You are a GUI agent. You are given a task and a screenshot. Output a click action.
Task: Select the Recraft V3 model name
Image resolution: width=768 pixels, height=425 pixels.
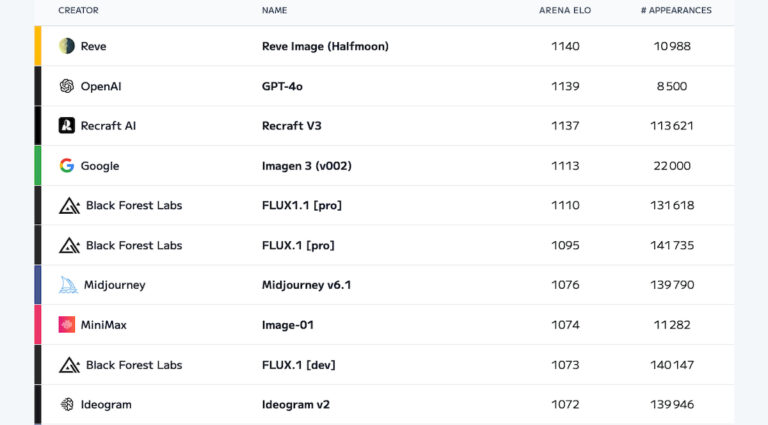click(291, 126)
